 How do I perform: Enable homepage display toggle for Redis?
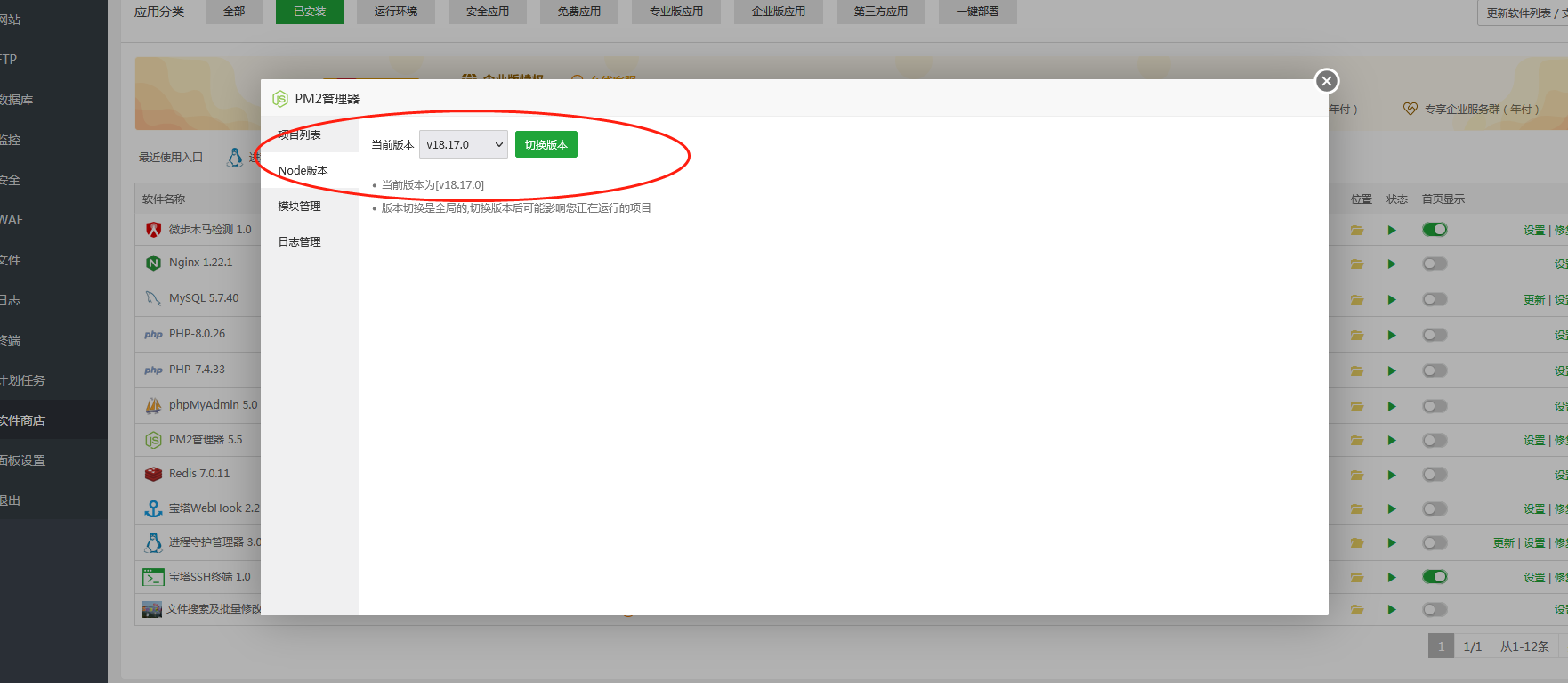tap(1435, 475)
